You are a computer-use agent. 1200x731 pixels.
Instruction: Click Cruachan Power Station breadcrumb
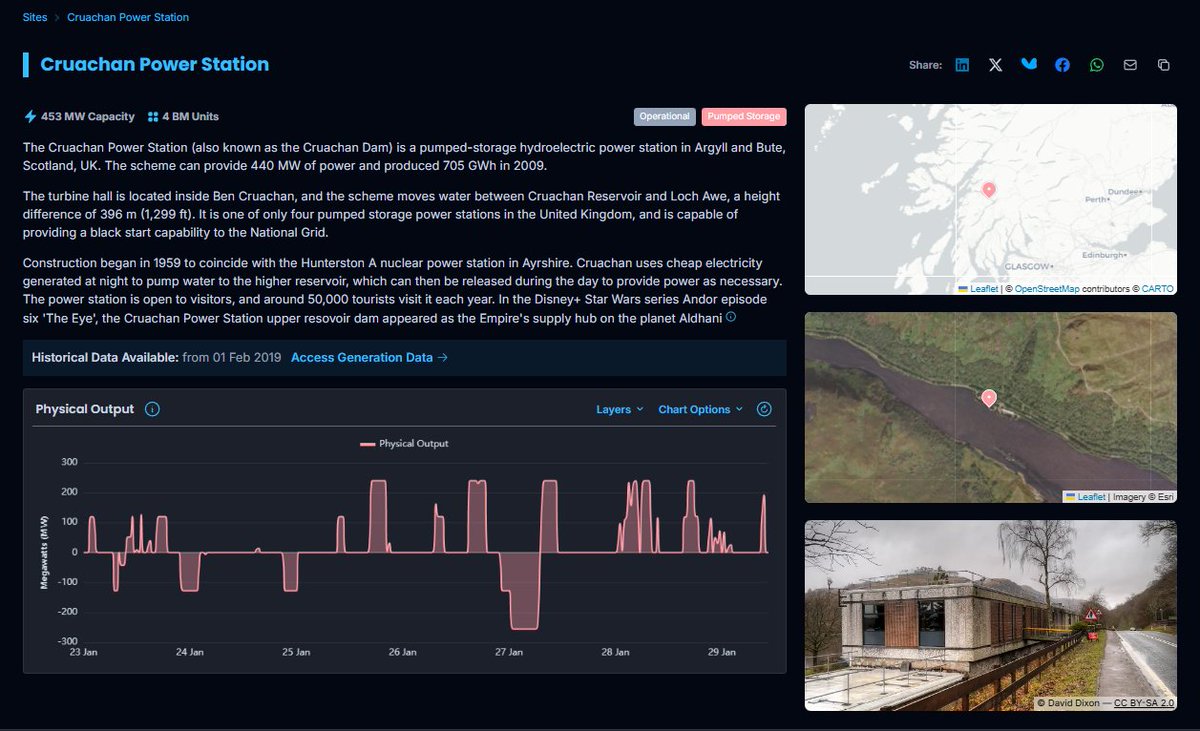pyautogui.click(x=128, y=17)
